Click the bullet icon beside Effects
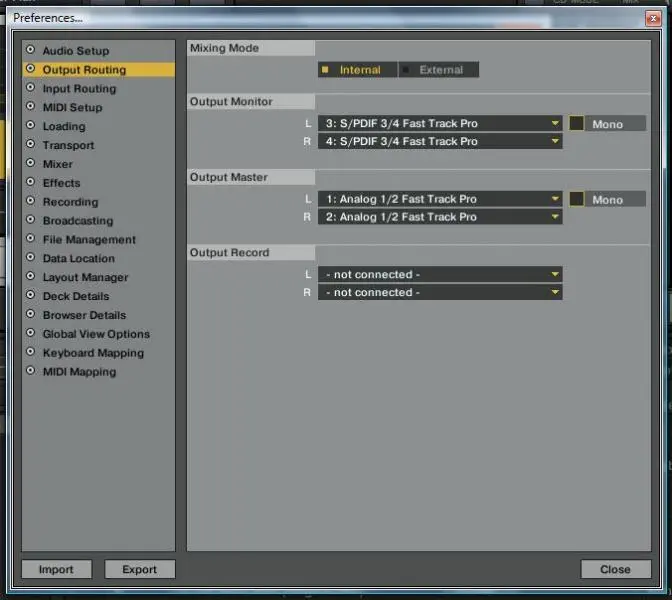The width and height of the screenshot is (672, 600). point(30,183)
